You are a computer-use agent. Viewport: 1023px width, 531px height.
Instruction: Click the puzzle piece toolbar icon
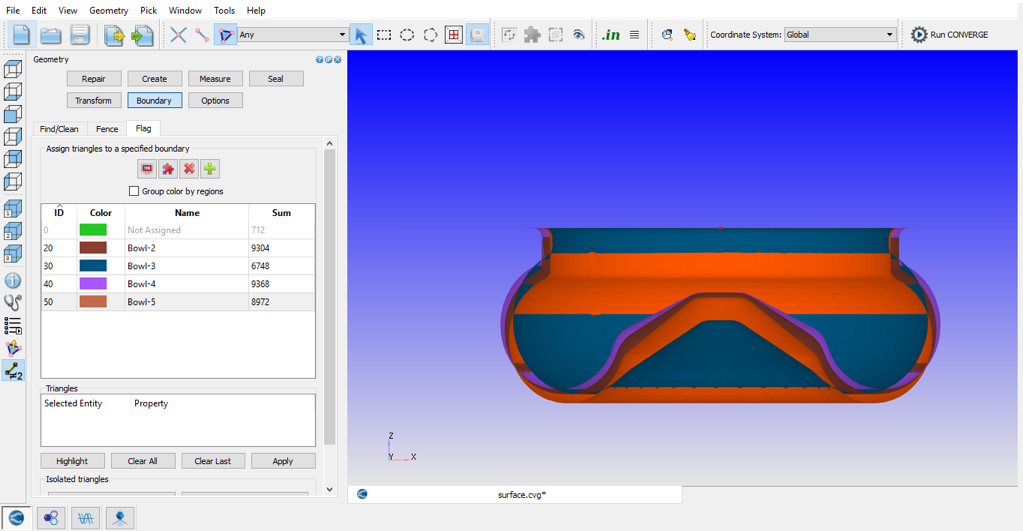[532, 35]
